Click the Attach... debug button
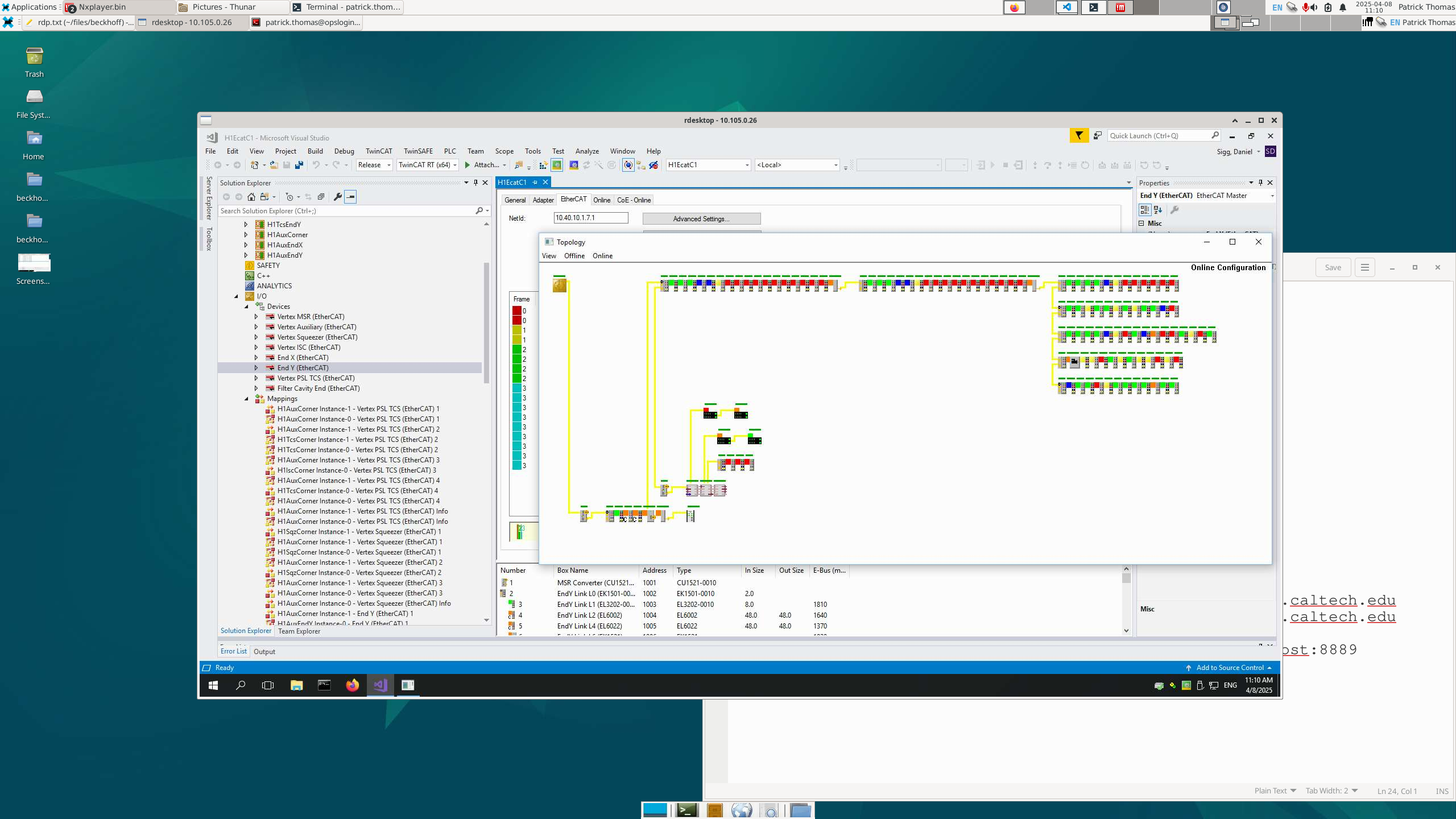The image size is (1456, 819). (485, 165)
